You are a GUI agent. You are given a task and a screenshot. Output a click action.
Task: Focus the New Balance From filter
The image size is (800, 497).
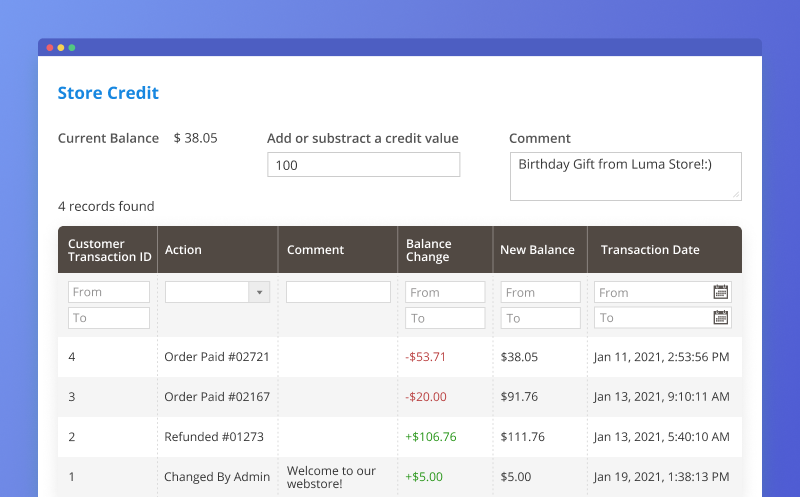(x=540, y=292)
